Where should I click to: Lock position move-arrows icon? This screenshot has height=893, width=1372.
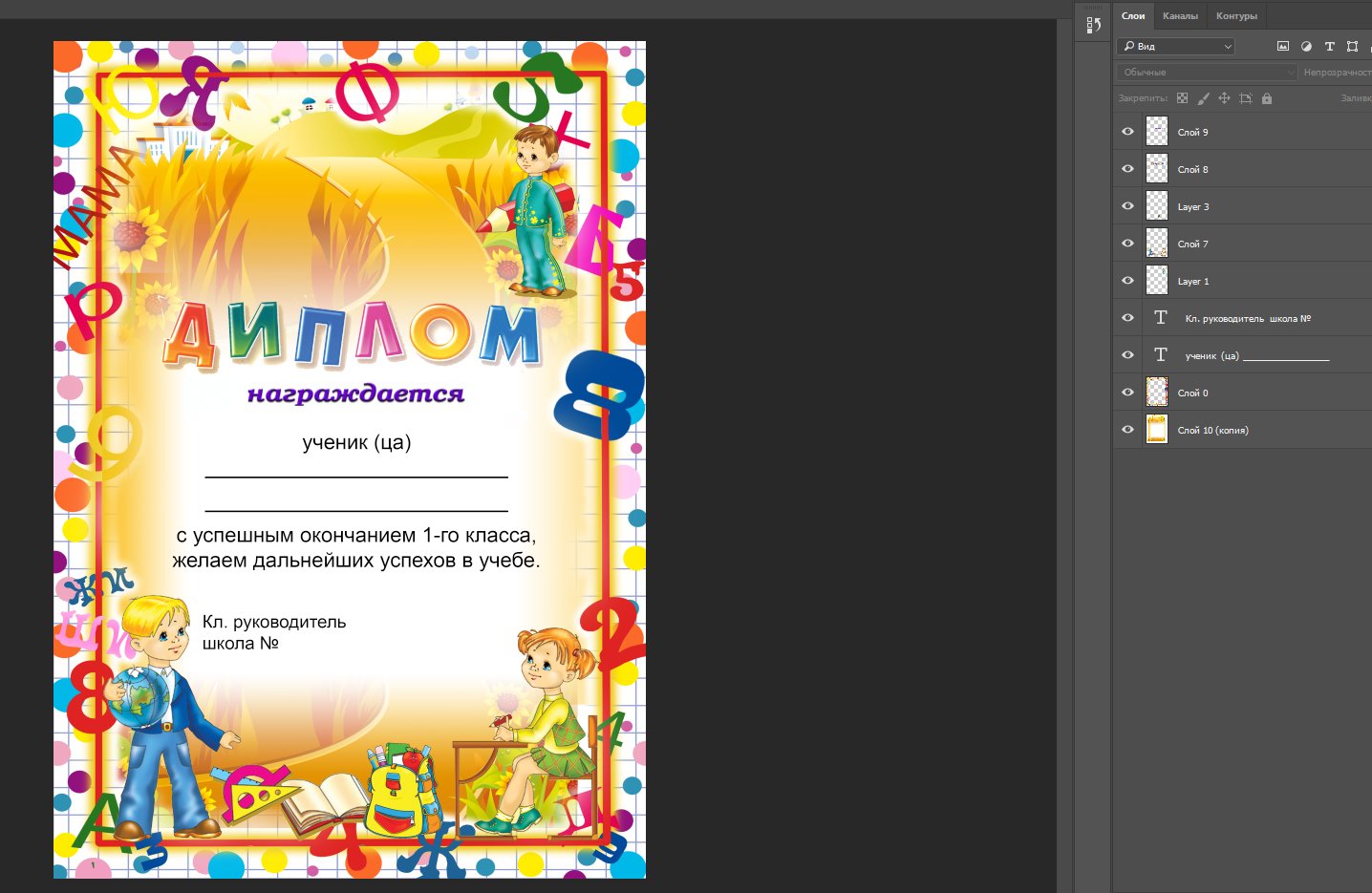[1224, 98]
